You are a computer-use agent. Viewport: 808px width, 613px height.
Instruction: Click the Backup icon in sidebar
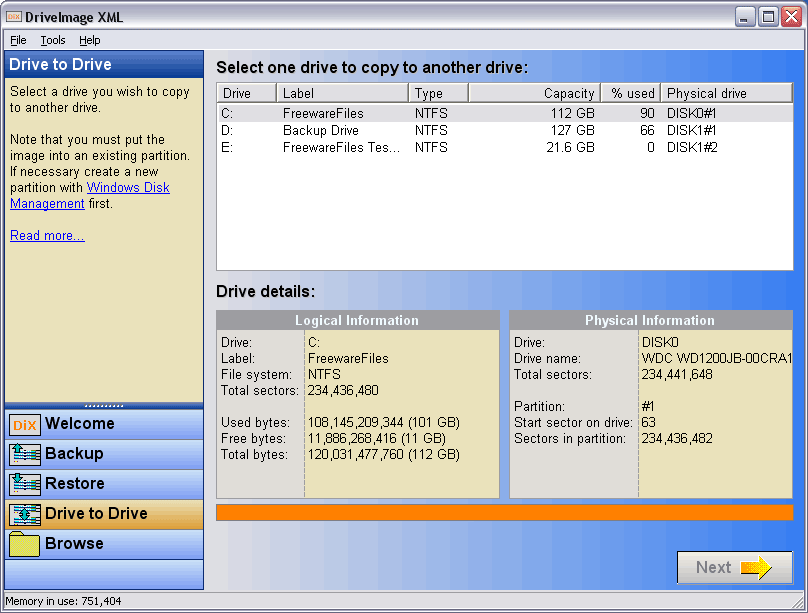(x=25, y=454)
